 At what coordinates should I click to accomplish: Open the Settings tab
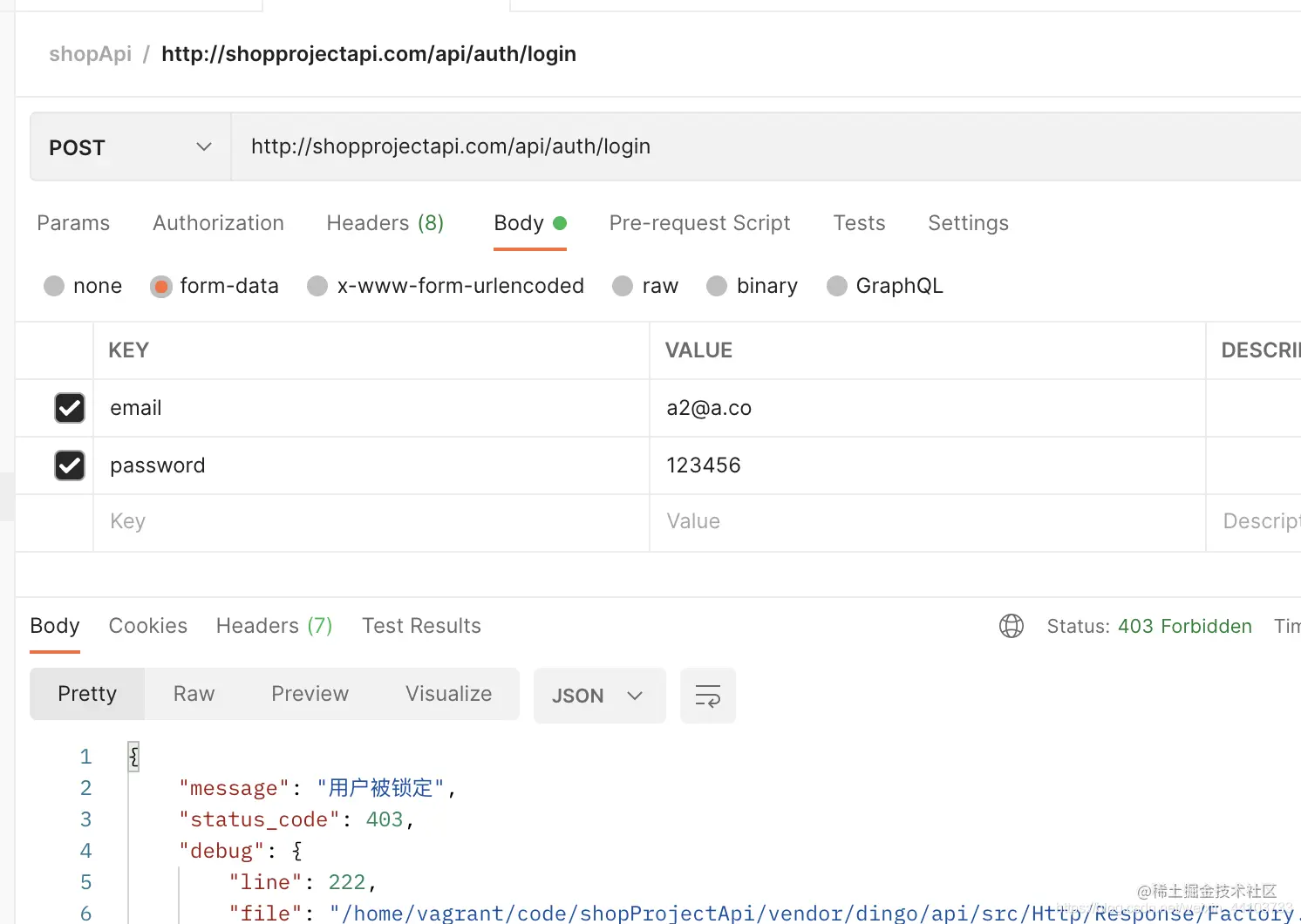[968, 223]
